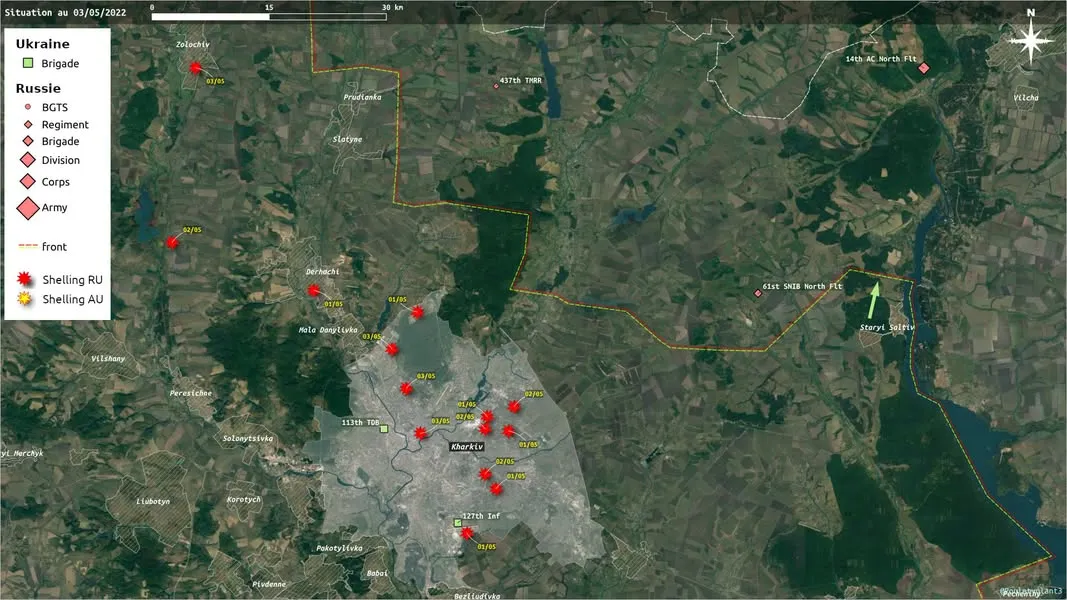The height and width of the screenshot is (600, 1067).
Task: Click the shelling marker at Zolochiv
Action: [x=196, y=67]
